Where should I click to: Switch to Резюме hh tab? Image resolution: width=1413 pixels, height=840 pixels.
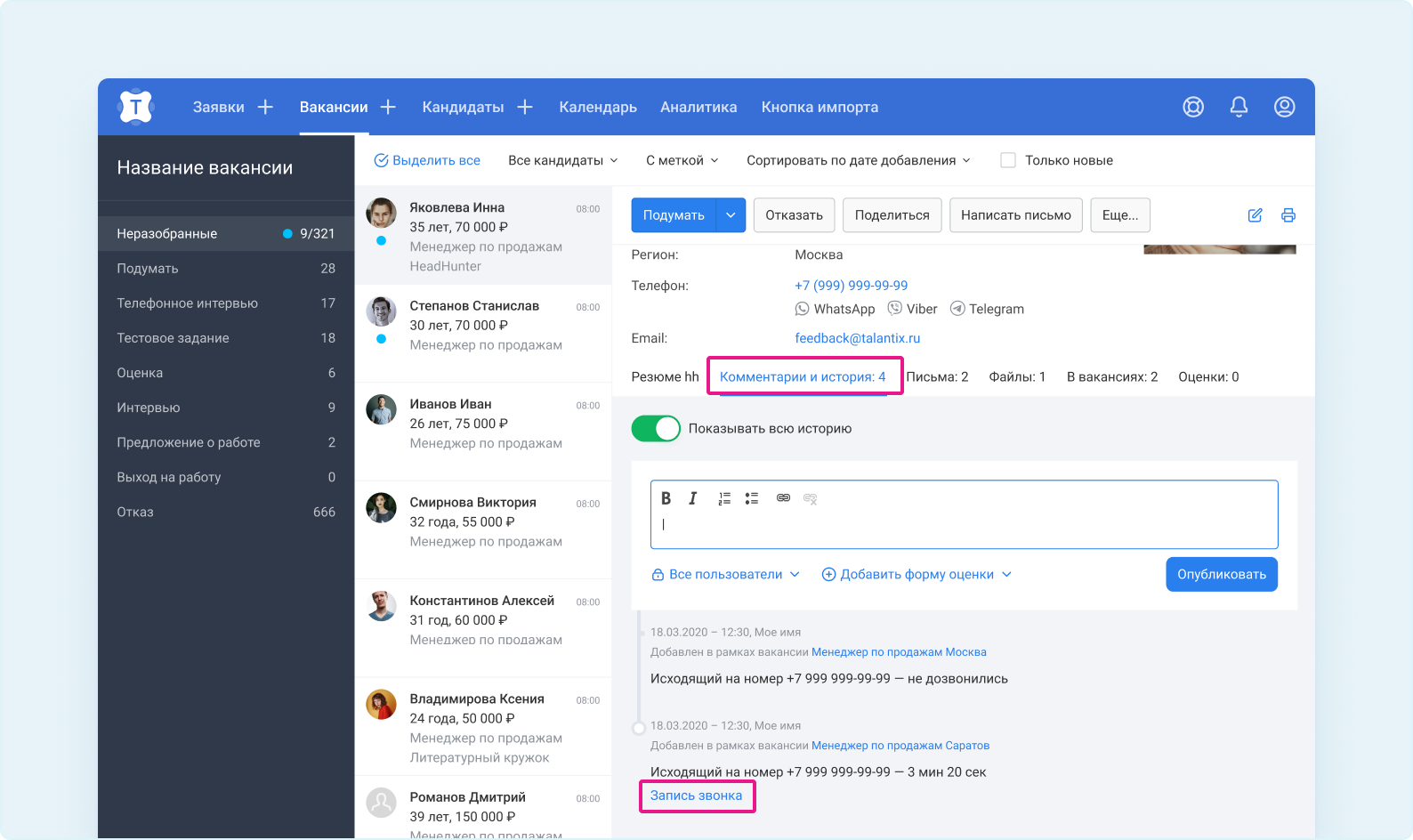pyautogui.click(x=666, y=377)
